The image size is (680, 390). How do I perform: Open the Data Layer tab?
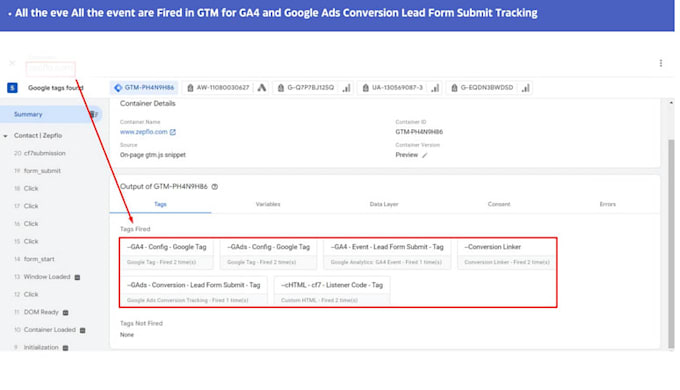click(384, 204)
